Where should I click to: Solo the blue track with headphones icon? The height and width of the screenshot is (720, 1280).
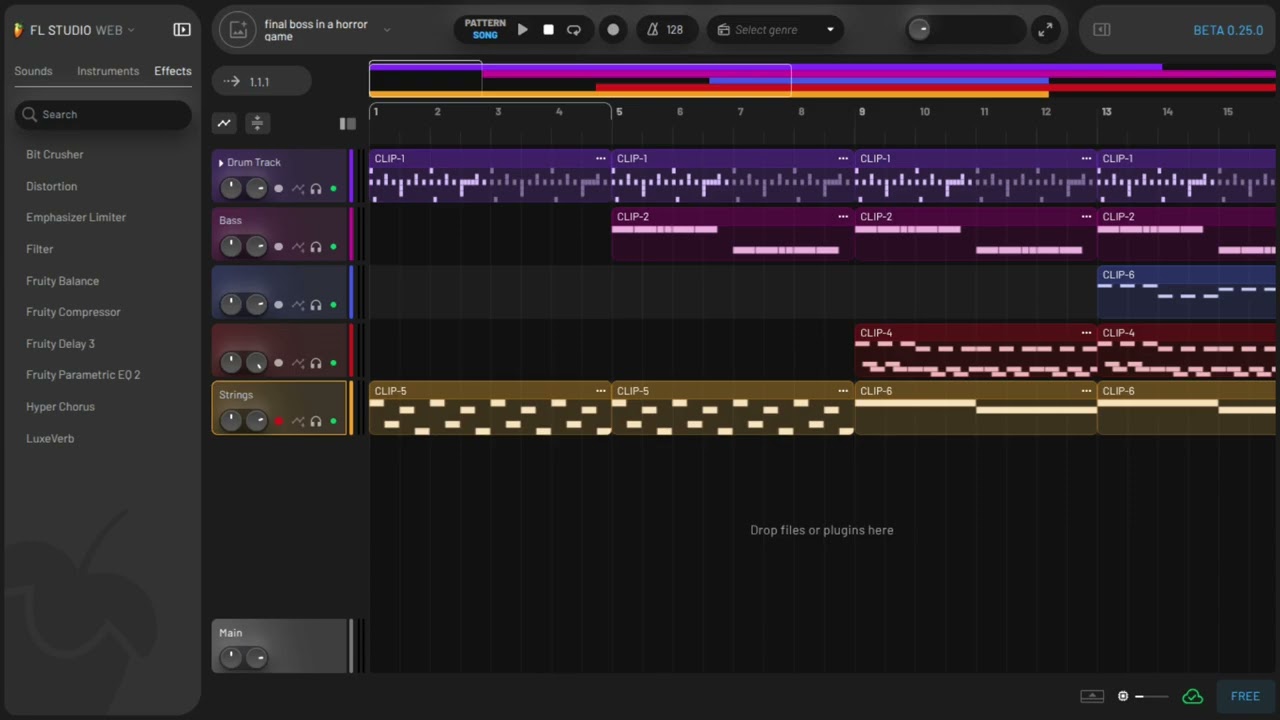click(x=316, y=305)
